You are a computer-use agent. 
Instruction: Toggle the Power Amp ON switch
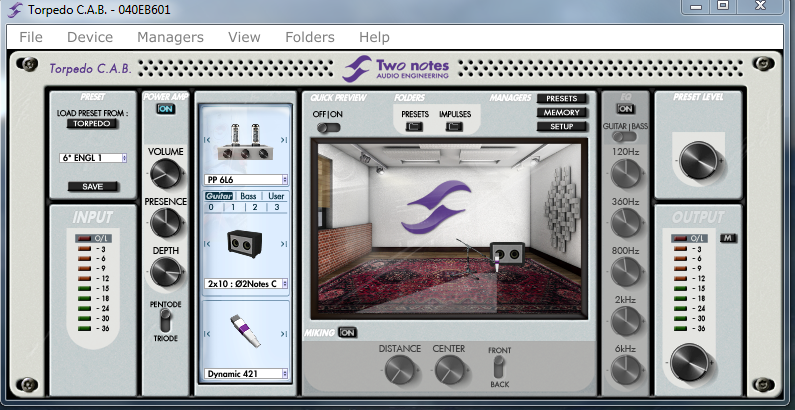click(166, 109)
